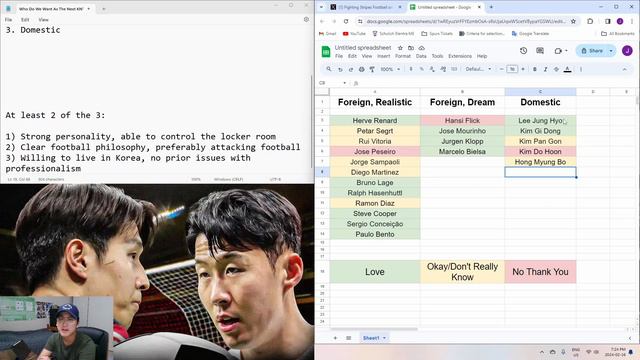Activate the paint format tool
This screenshot has width=640, height=360.
tap(372, 69)
